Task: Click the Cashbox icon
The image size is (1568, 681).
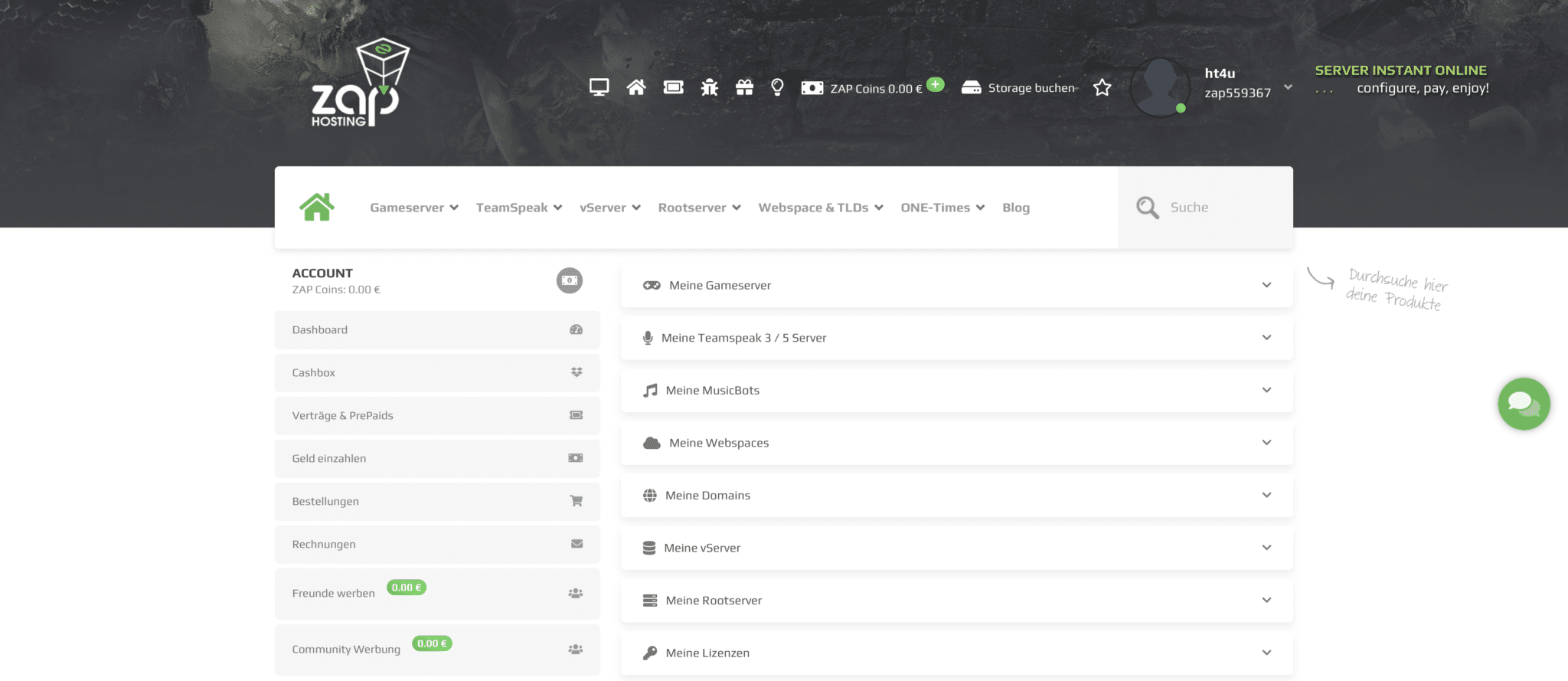Action: coord(577,372)
